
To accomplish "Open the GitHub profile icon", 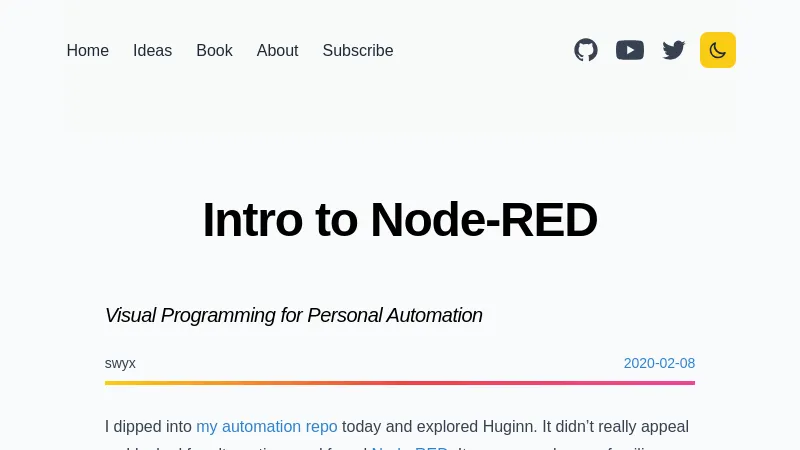I will tap(586, 50).
